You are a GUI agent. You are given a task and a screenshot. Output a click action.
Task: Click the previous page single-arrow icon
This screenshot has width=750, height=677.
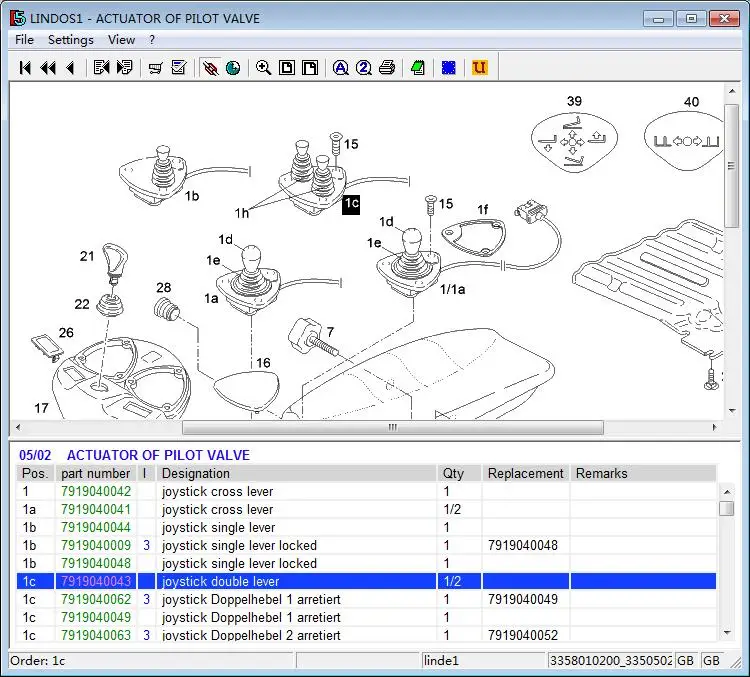pyautogui.click(x=70, y=67)
